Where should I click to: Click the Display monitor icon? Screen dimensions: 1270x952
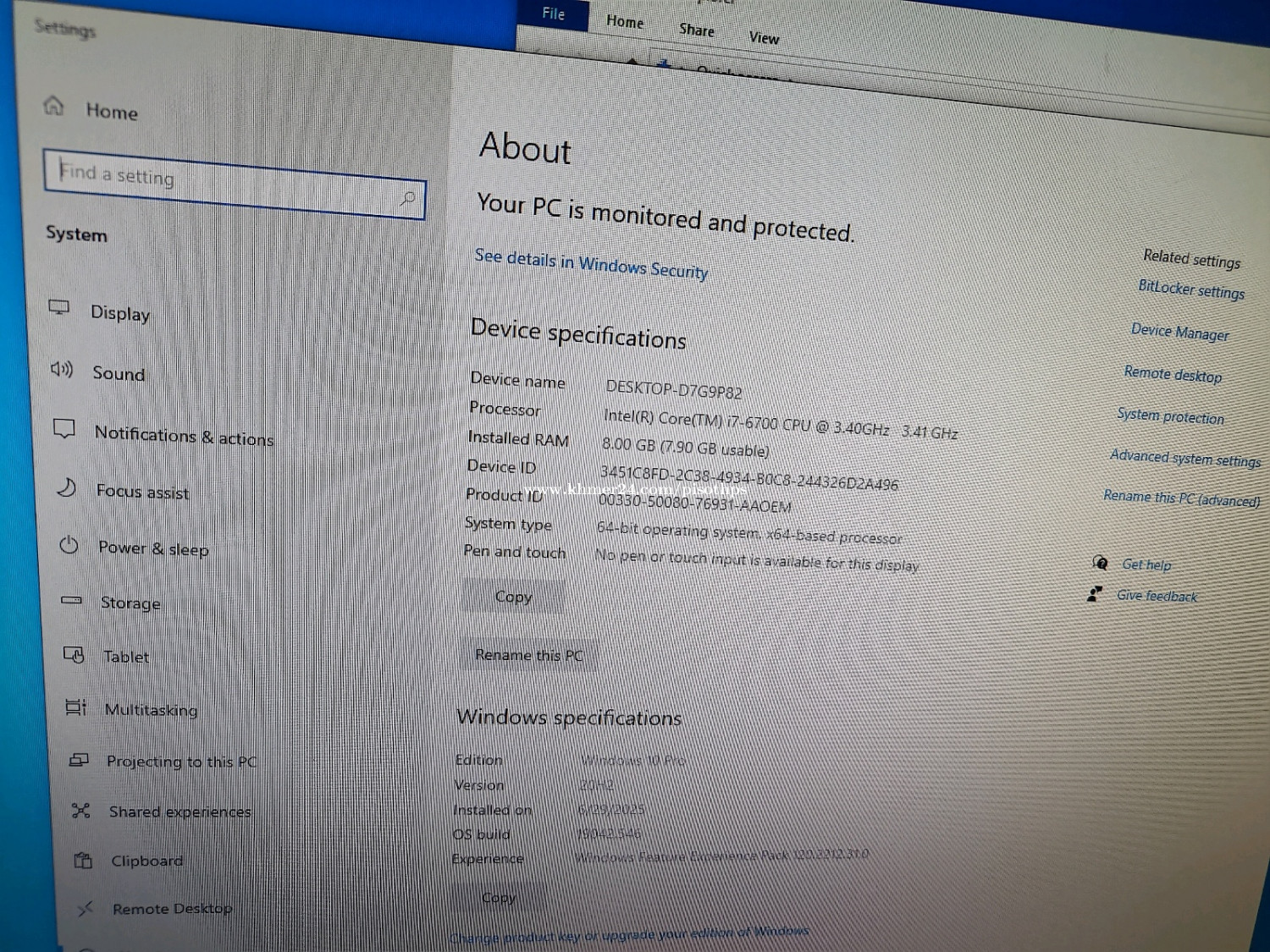tap(58, 306)
